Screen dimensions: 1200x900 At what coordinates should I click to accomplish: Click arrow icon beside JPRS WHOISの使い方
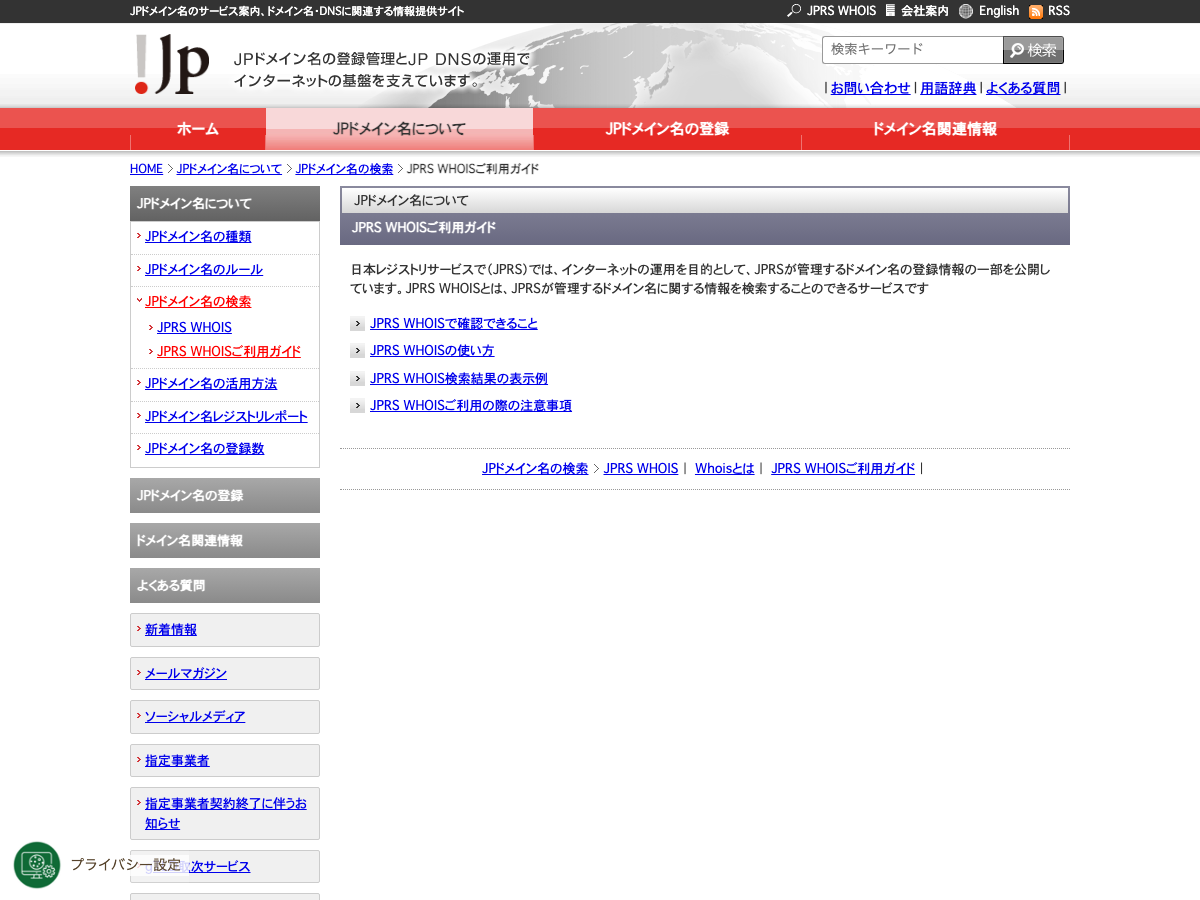[357, 351]
